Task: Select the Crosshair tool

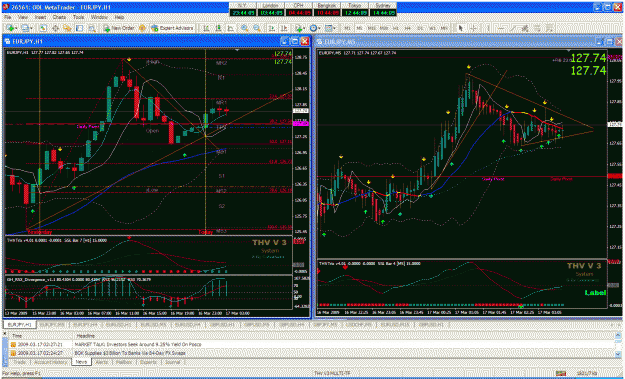Action: [x=473, y=28]
